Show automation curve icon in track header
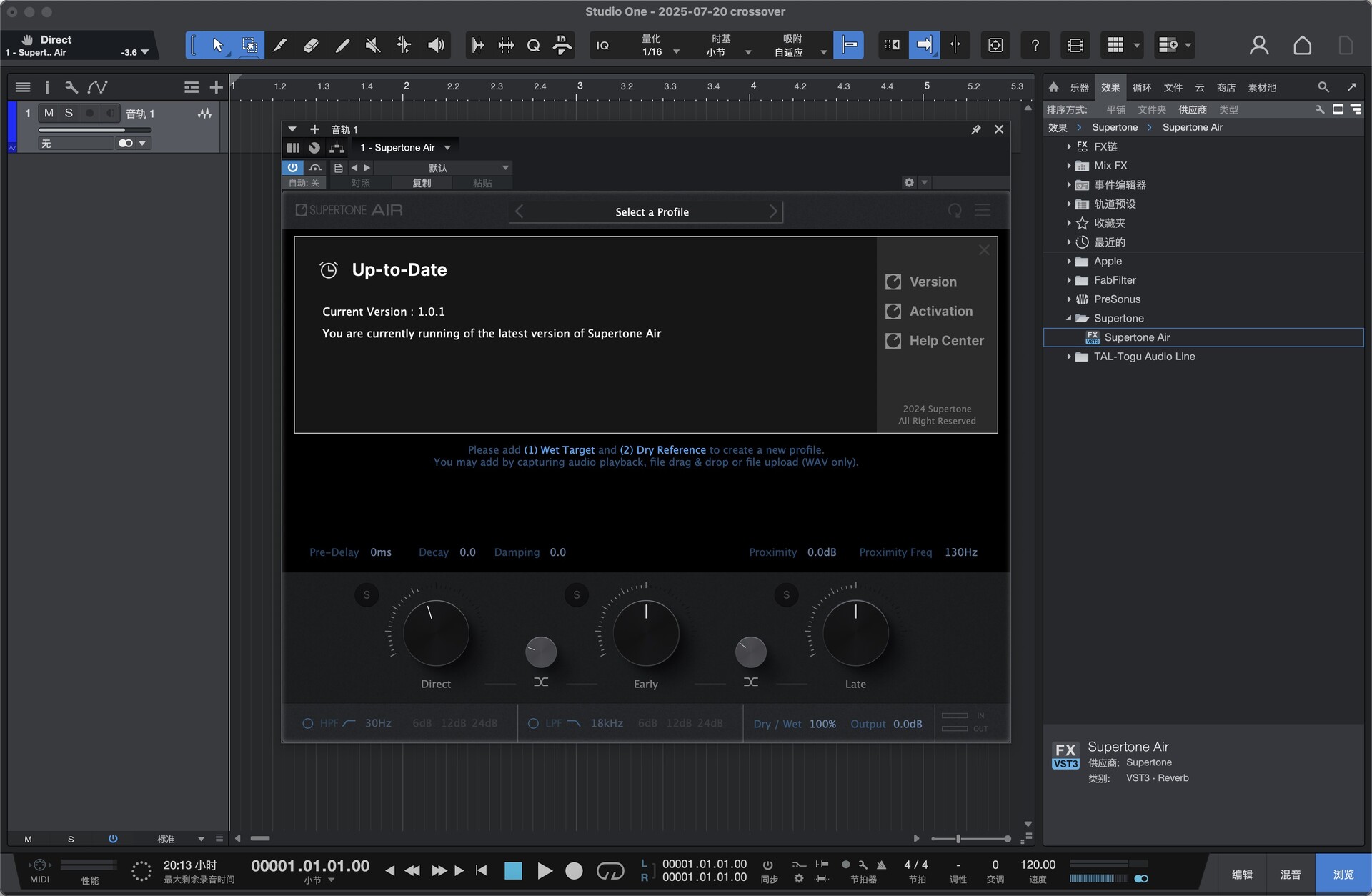Image resolution: width=1372 pixels, height=896 pixels. 97,87
